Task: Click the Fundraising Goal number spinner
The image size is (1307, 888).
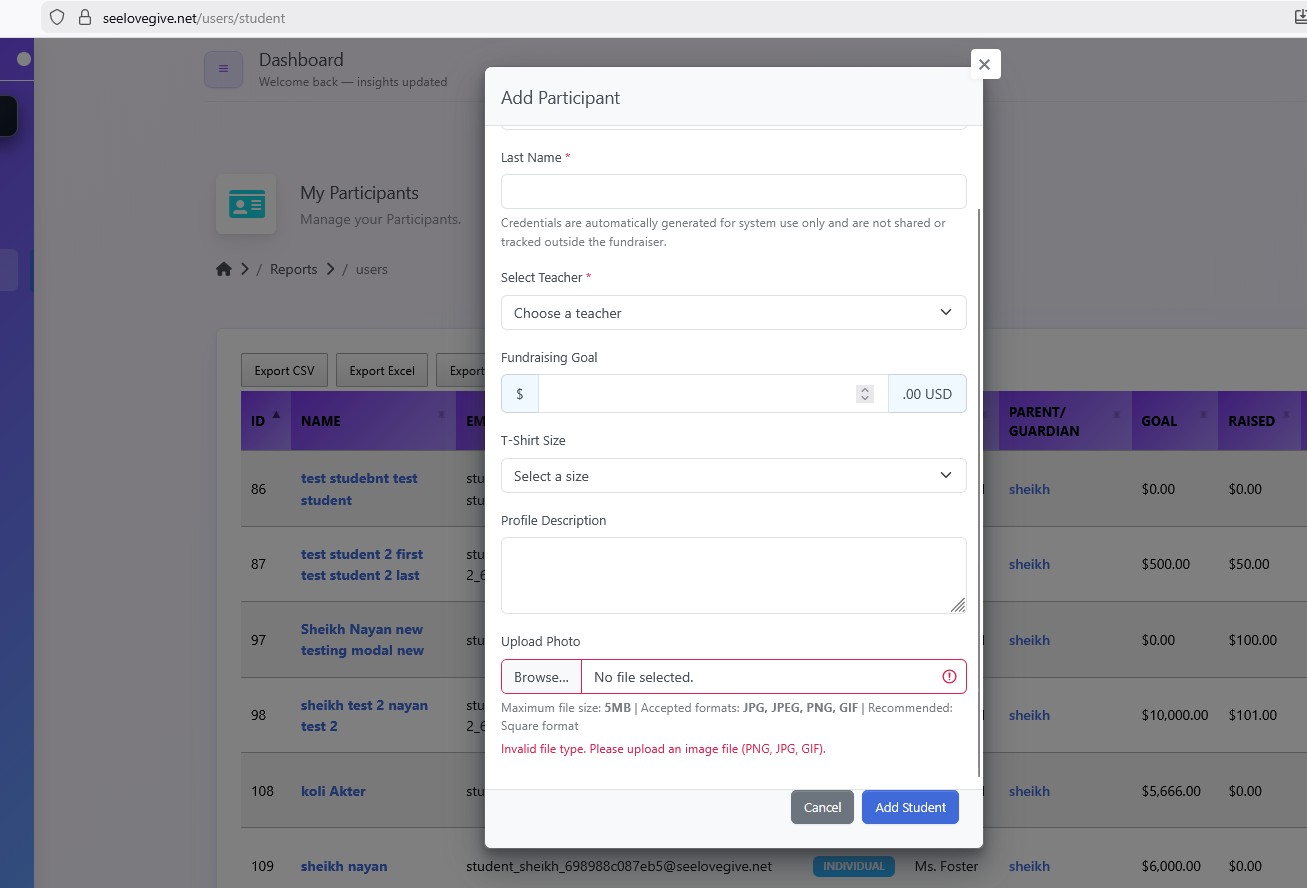Action: pos(865,394)
